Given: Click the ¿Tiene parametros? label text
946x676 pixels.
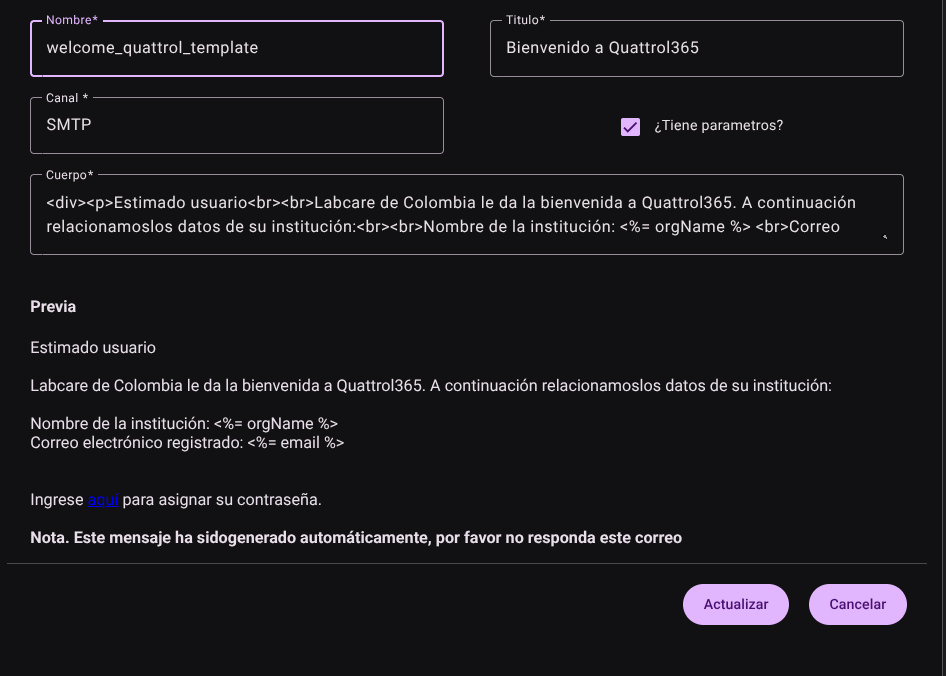Looking at the screenshot, I should point(719,126).
